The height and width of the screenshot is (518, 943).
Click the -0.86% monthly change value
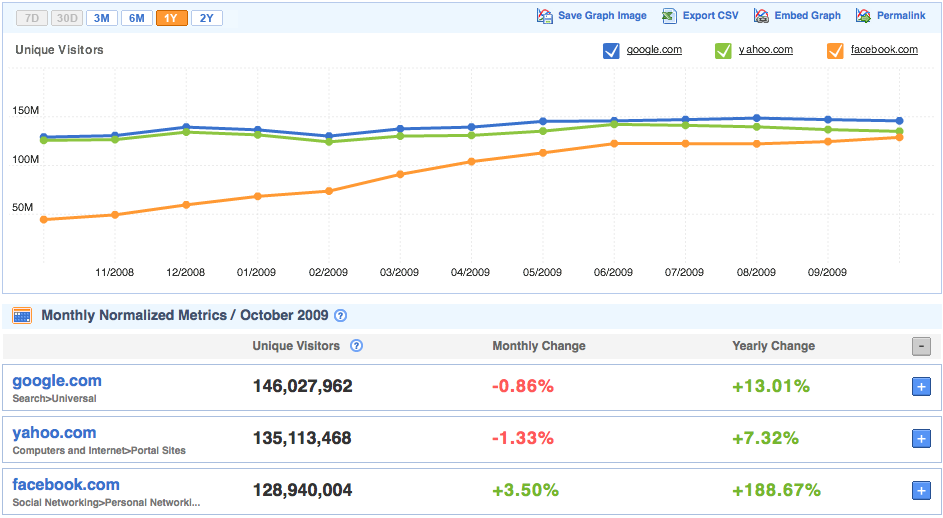pos(523,386)
